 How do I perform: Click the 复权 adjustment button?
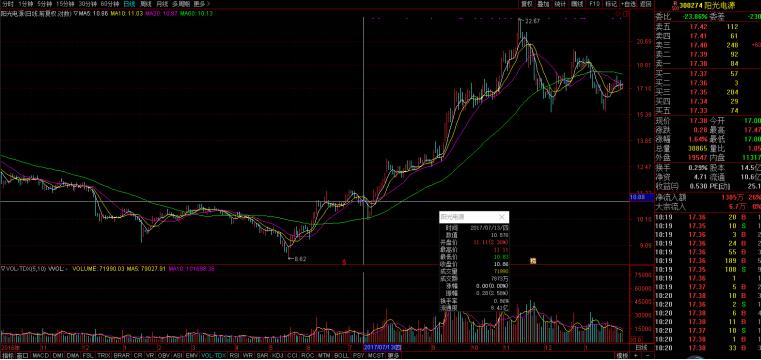(x=527, y=3)
